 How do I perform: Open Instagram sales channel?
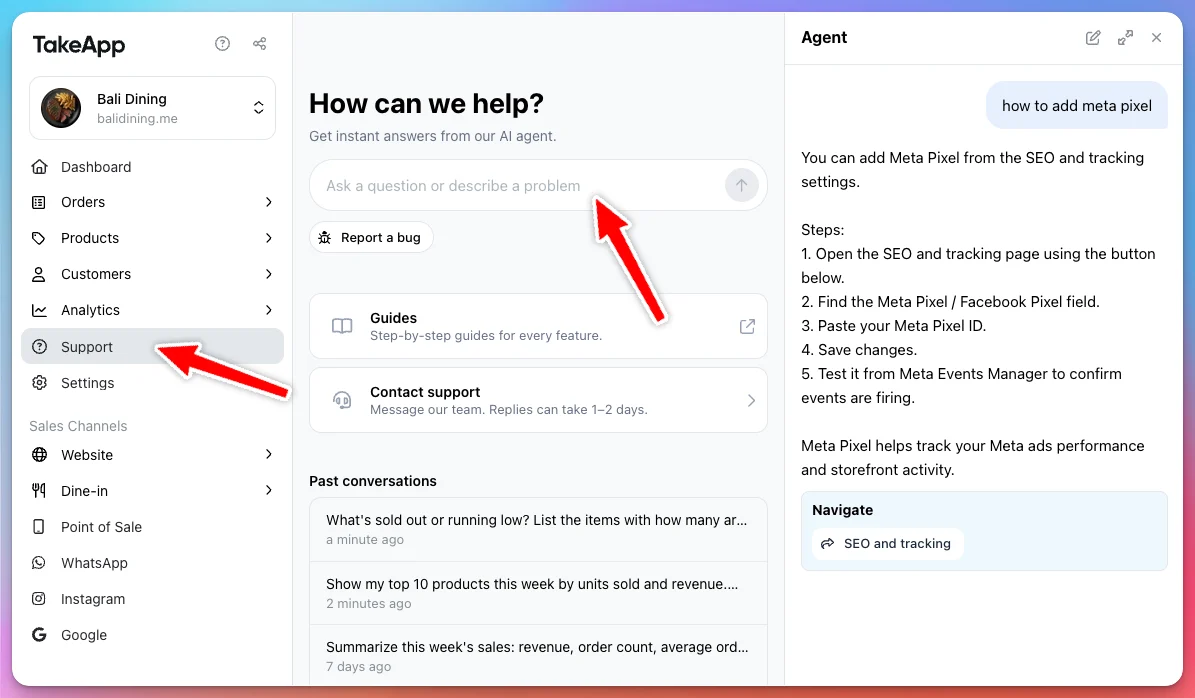[x=152, y=599]
